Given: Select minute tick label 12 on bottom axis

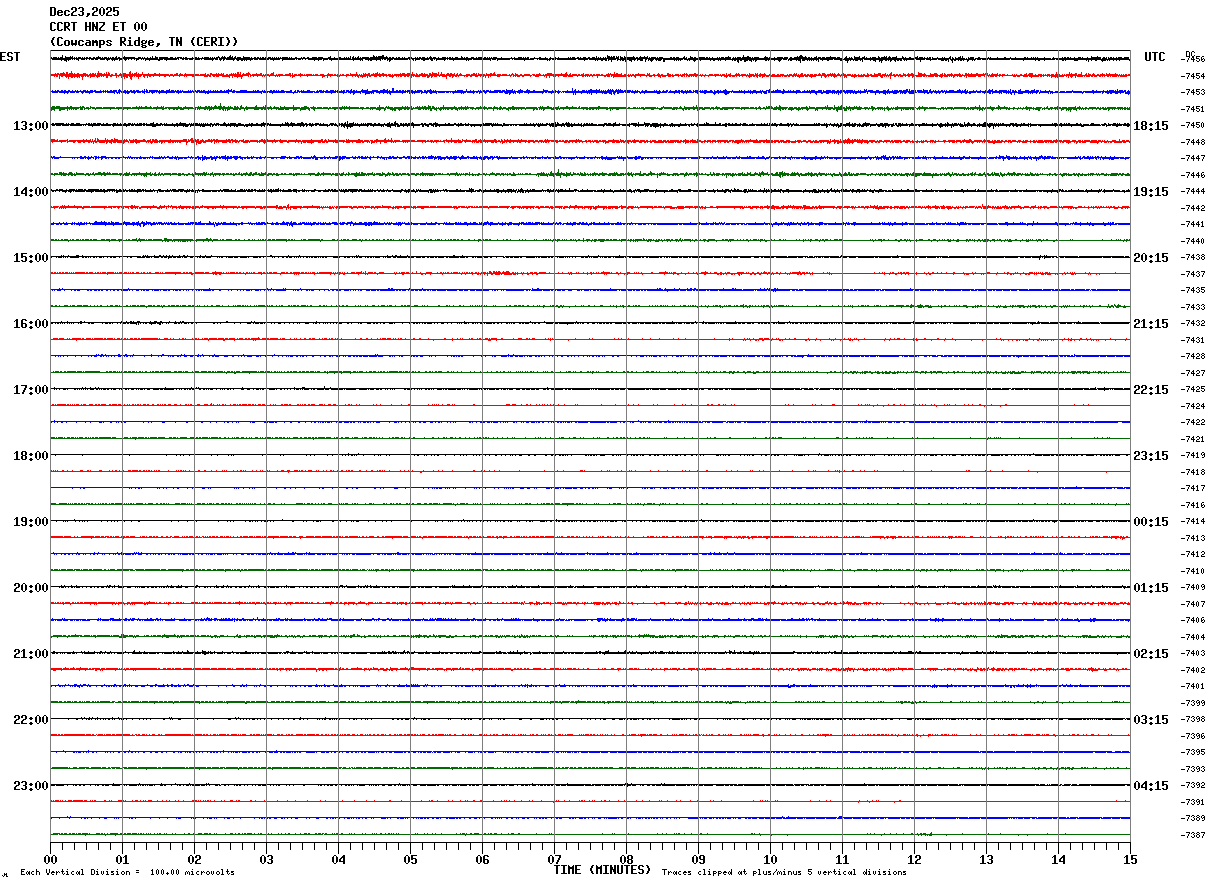Looking at the screenshot, I should [x=914, y=860].
